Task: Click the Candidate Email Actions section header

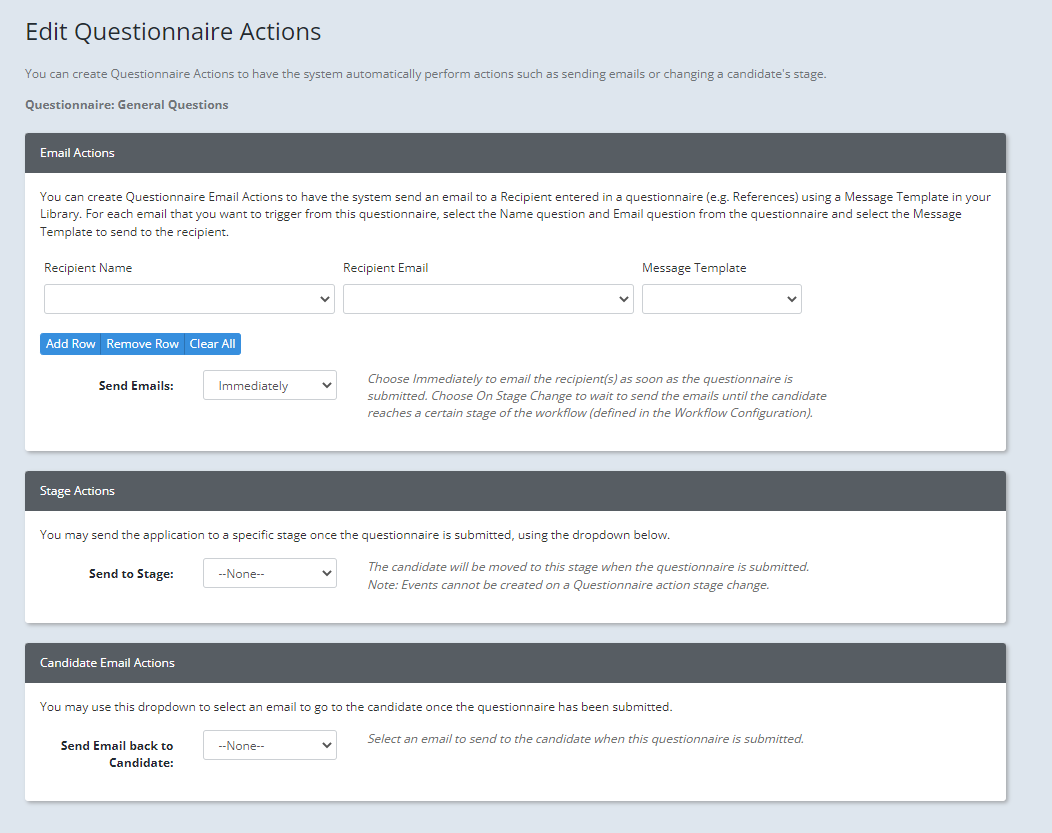Action: pos(105,662)
